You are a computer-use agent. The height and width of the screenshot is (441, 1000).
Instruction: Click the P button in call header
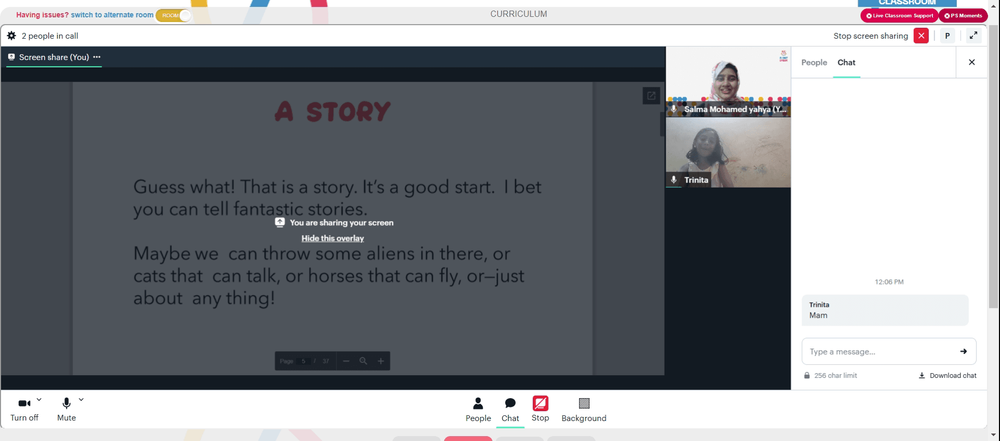click(948, 36)
